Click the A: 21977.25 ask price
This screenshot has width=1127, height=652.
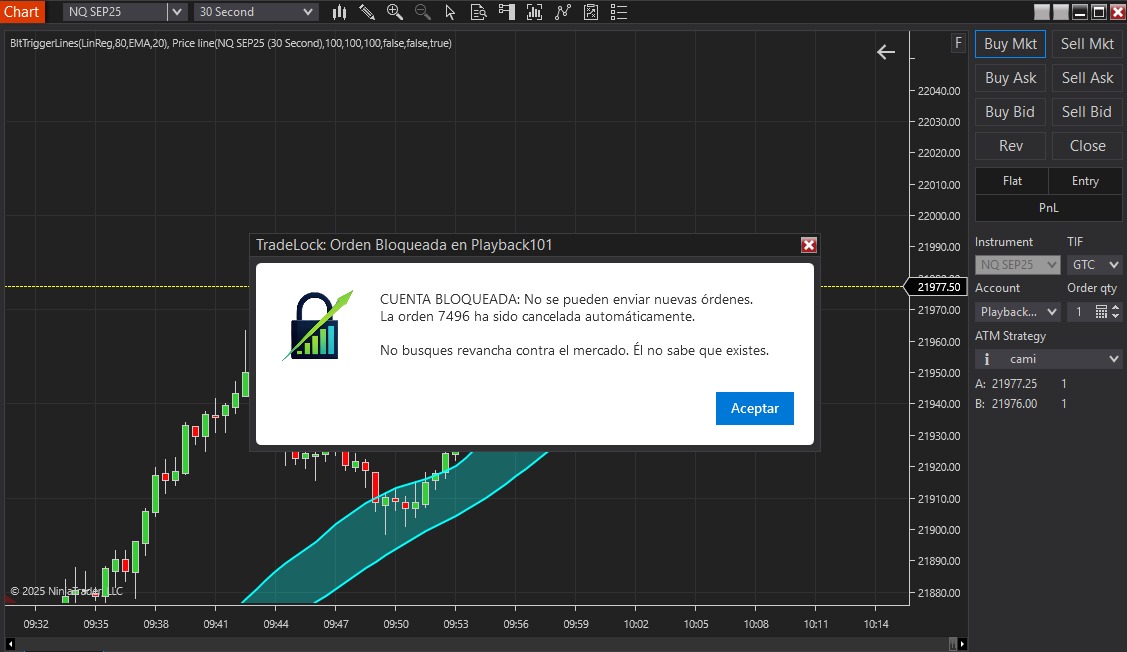[1006, 384]
